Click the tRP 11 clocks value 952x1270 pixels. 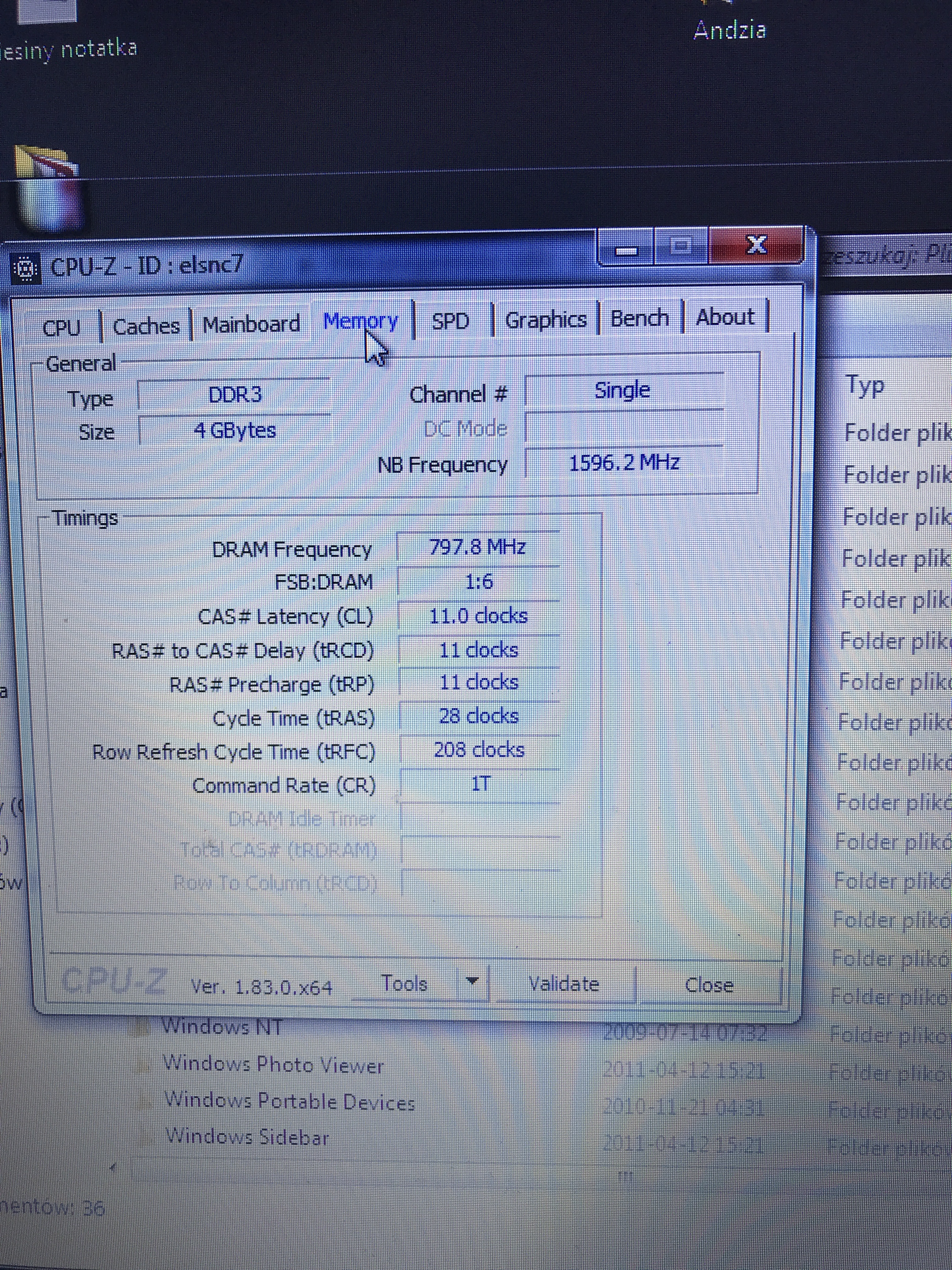point(479,683)
